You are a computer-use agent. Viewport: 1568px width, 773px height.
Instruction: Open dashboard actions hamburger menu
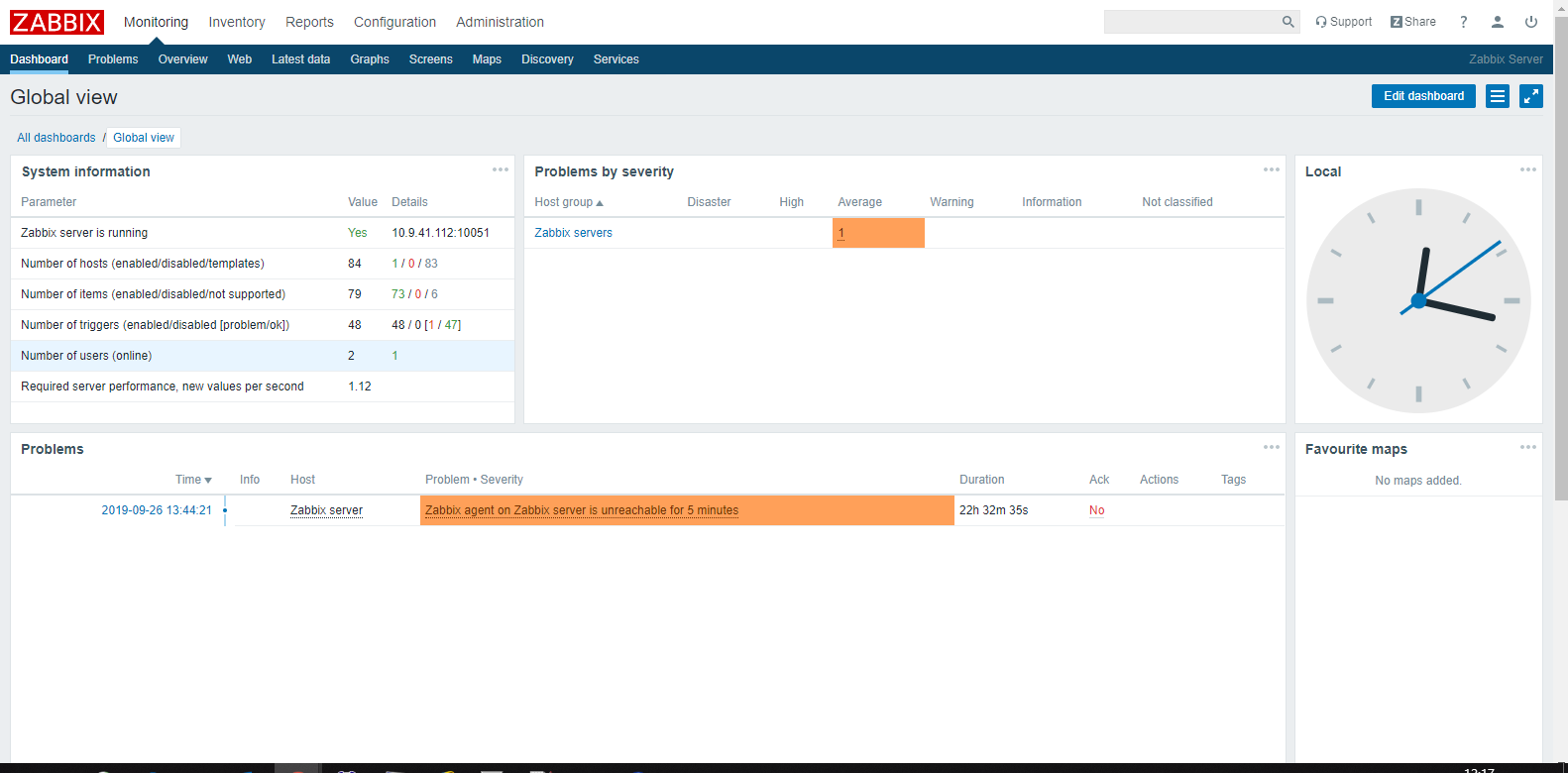(1498, 96)
